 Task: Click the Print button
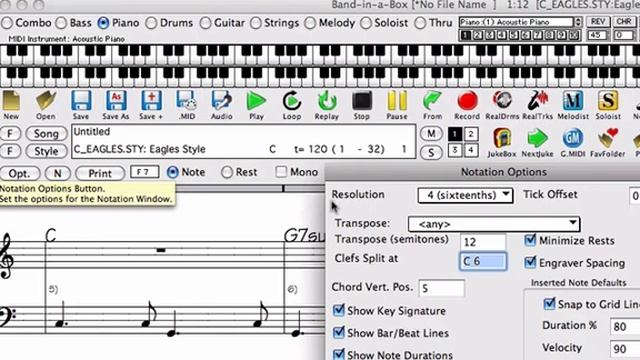click(100, 173)
